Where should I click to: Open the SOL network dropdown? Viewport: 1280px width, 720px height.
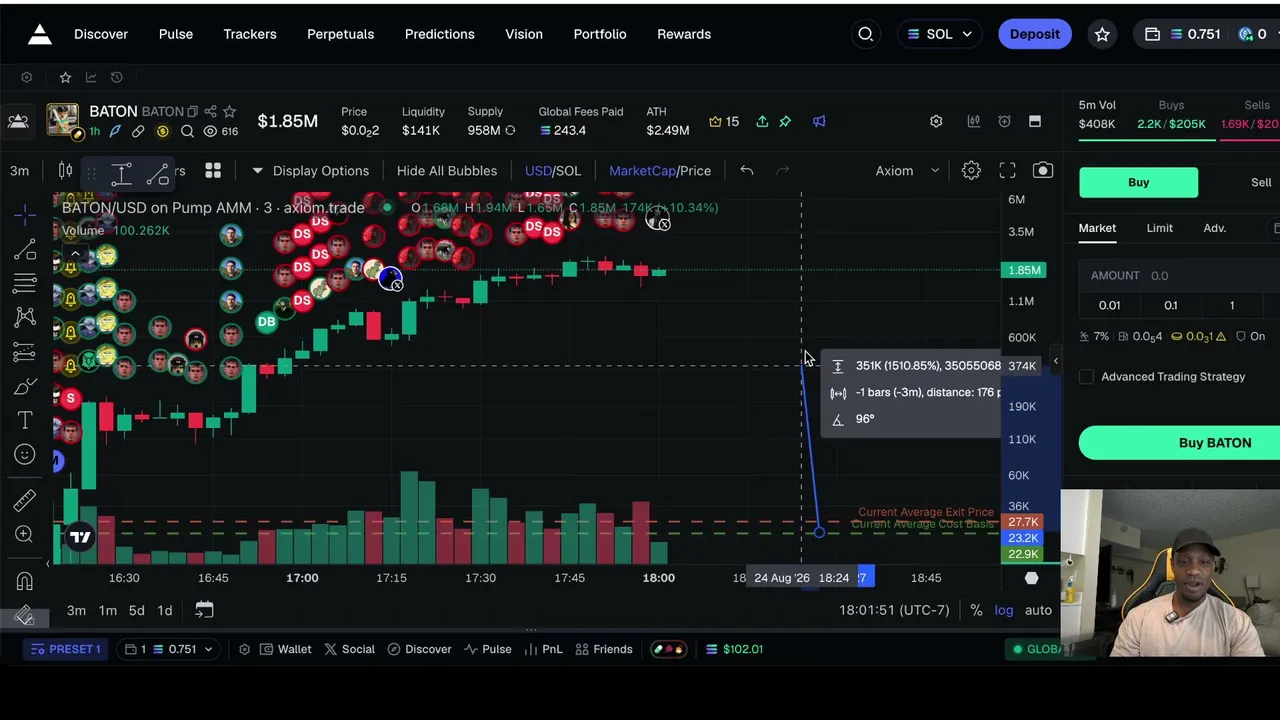(x=940, y=34)
